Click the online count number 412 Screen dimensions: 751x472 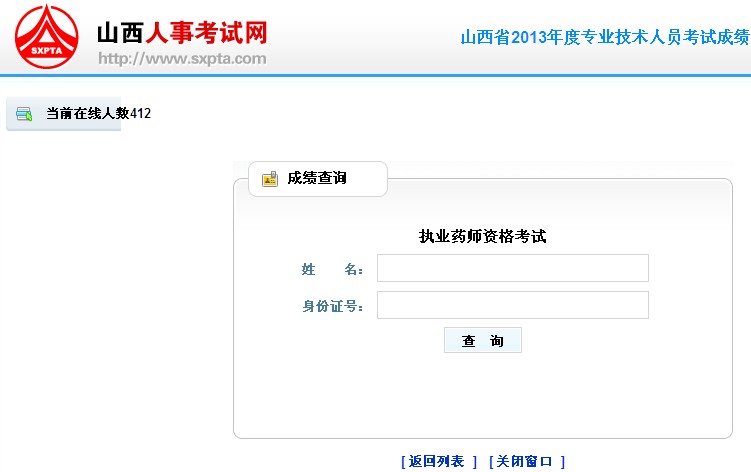(141, 114)
